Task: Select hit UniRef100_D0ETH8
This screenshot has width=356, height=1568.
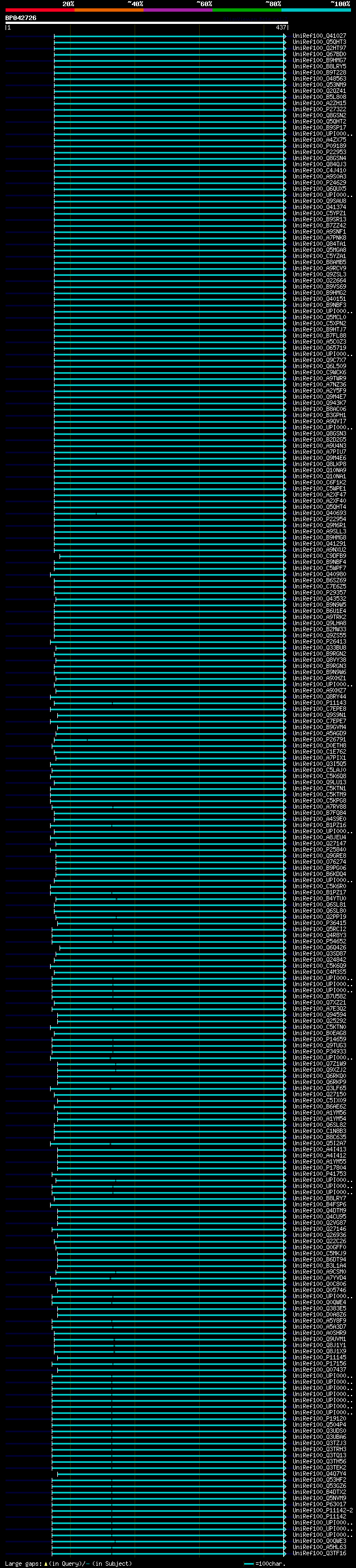Action: (x=319, y=746)
